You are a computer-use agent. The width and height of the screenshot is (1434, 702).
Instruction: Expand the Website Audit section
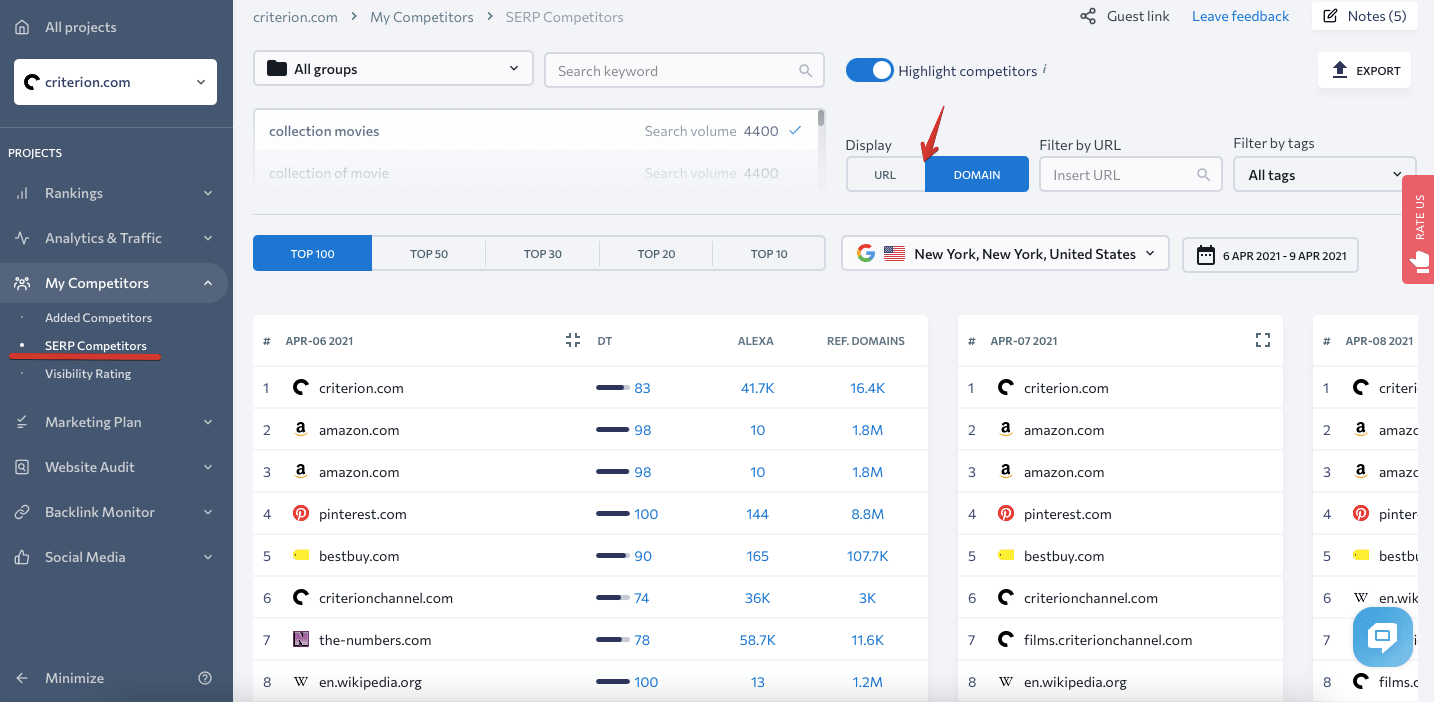[x=115, y=467]
